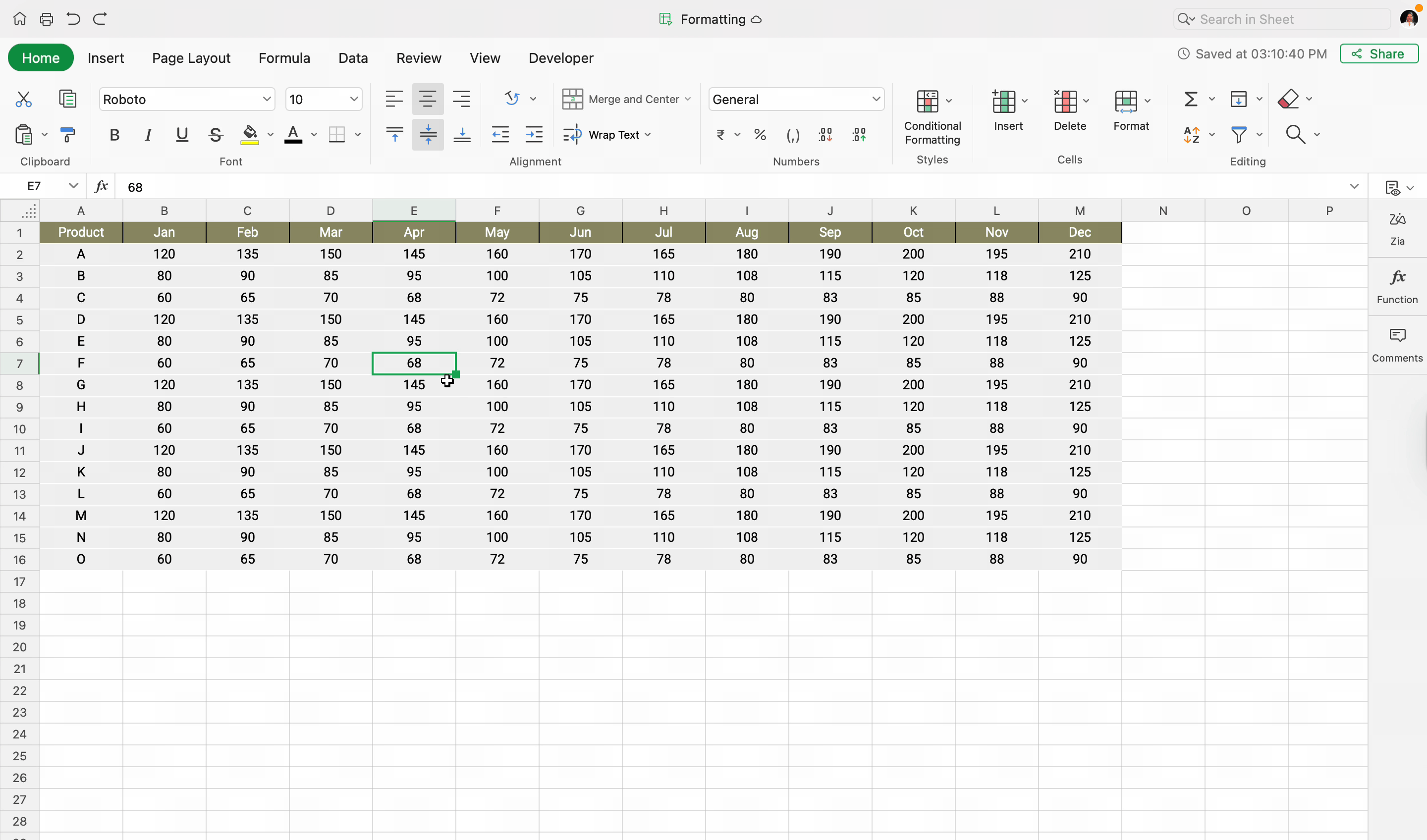Toggle Italic formatting
The image size is (1427, 840).
click(x=148, y=135)
